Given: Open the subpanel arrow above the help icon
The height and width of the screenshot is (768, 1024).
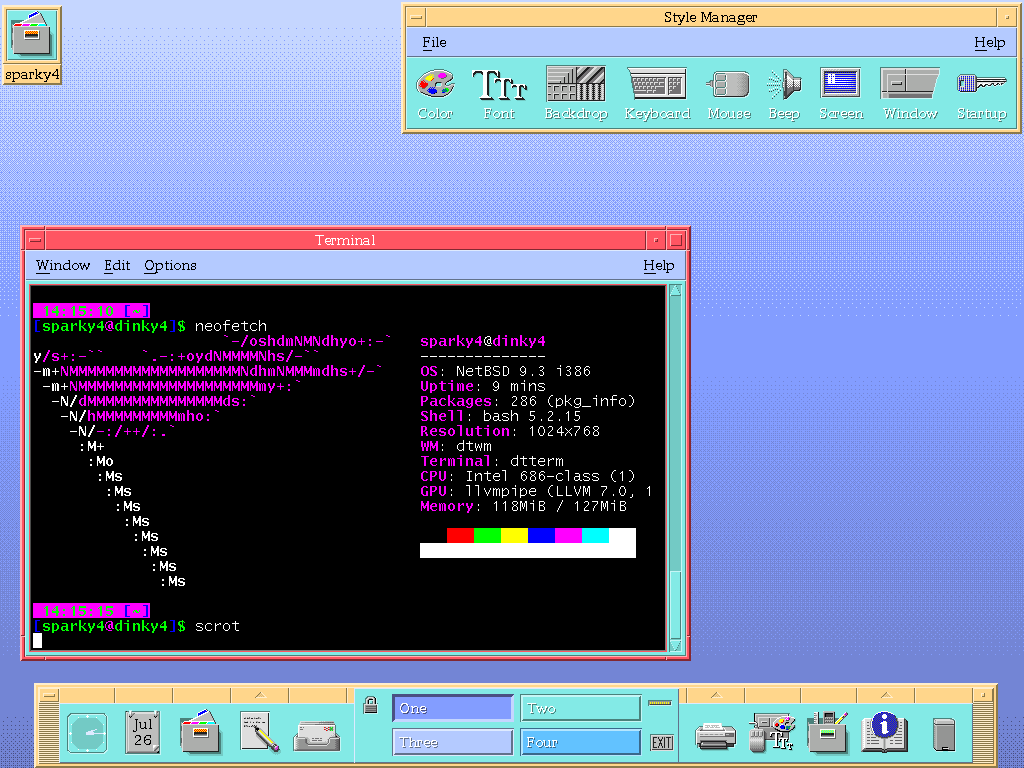Looking at the screenshot, I should (885, 694).
